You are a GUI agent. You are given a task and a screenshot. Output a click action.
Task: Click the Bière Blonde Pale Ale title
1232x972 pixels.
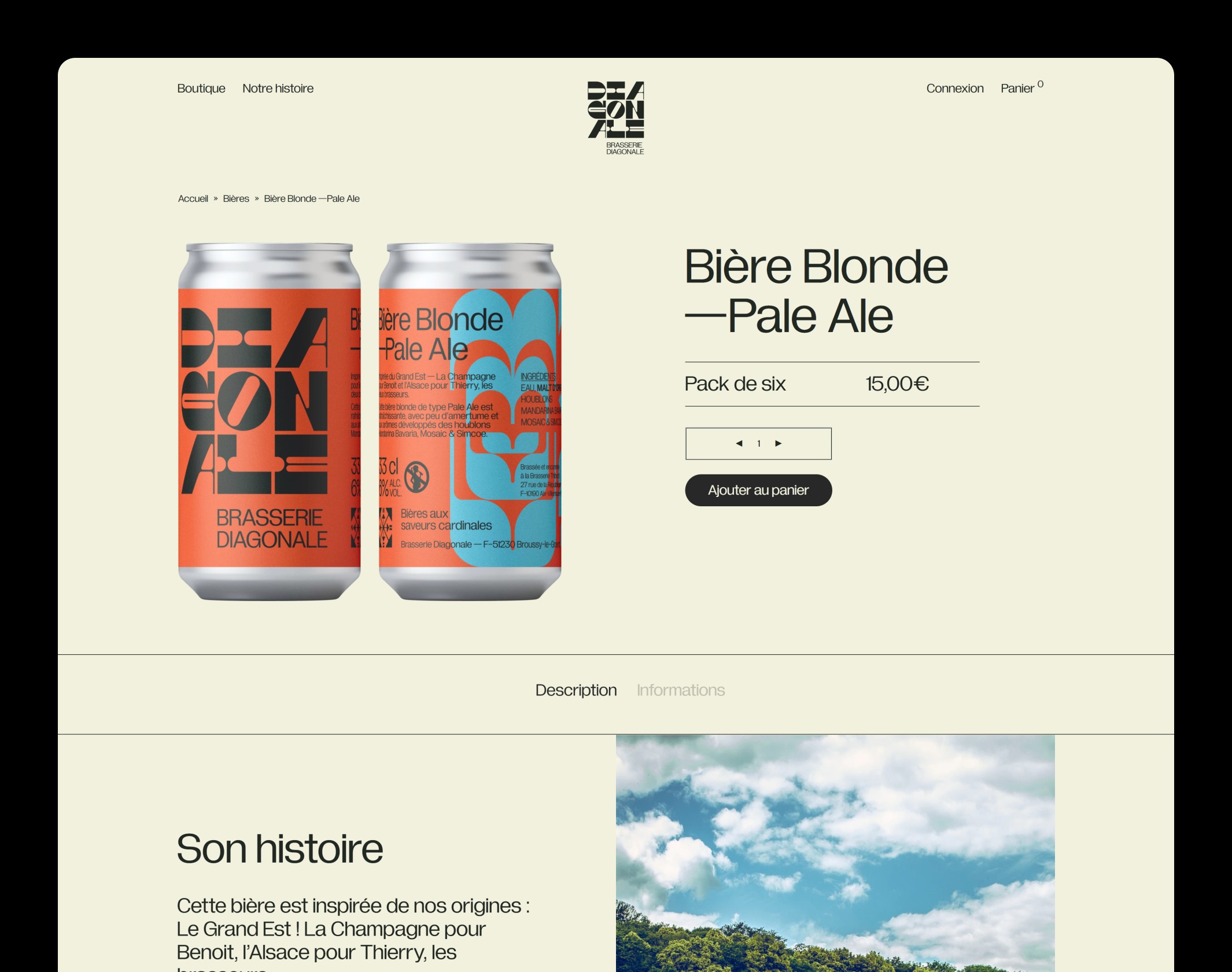[816, 291]
